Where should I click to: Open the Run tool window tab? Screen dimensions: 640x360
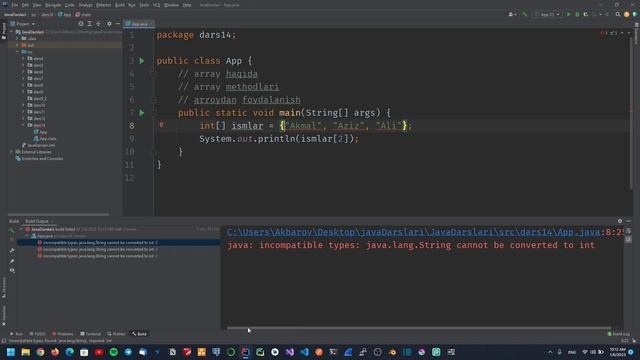[16, 334]
